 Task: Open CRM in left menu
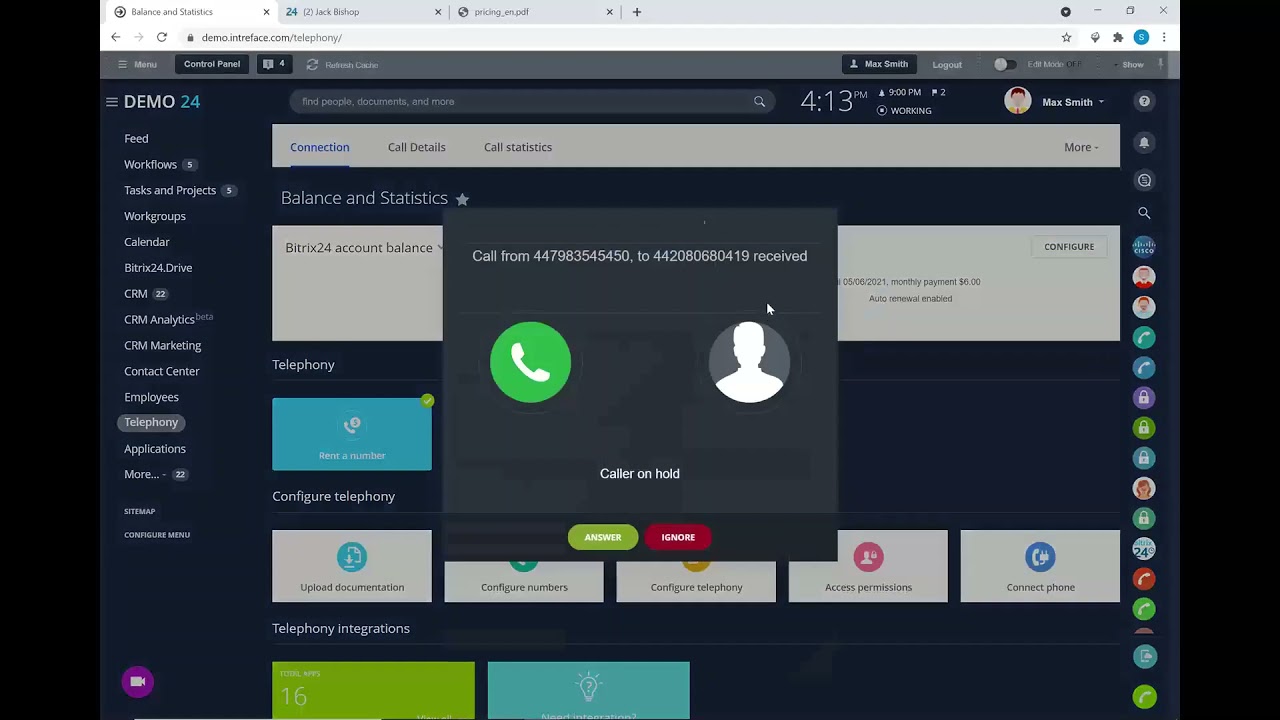[136, 294]
